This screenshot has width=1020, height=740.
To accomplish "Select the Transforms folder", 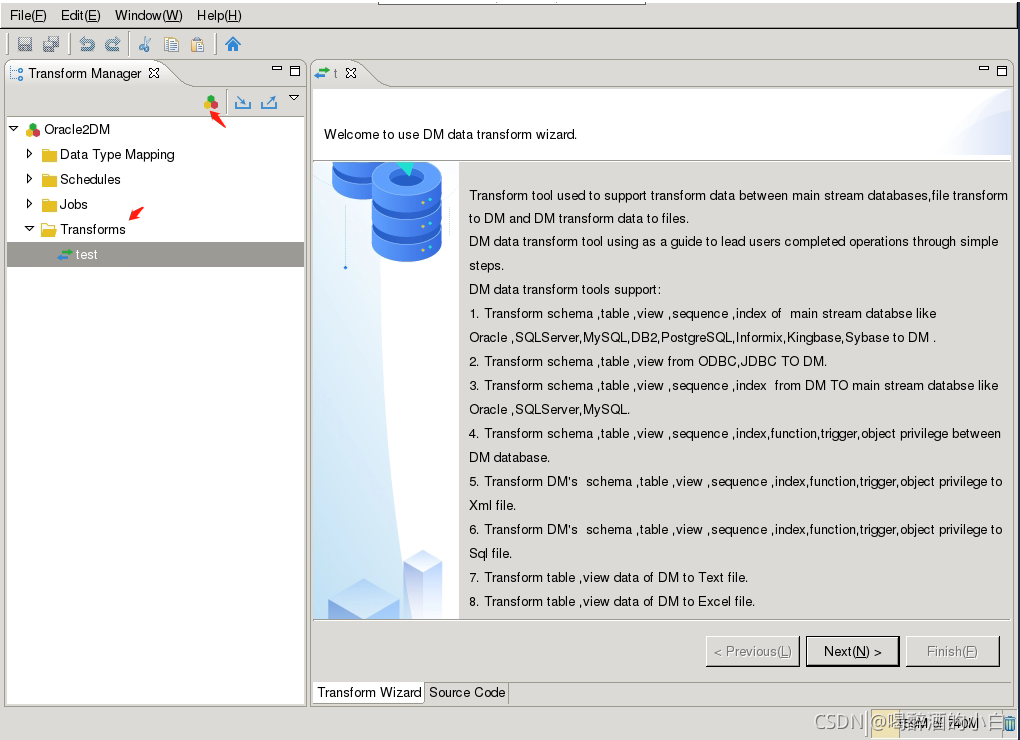I will point(92,230).
